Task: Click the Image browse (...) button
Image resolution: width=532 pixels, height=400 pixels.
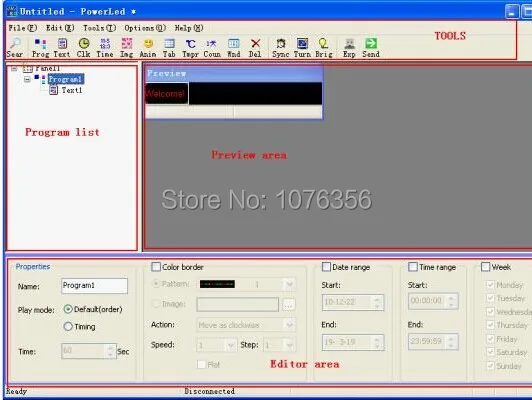Action: 288,304
